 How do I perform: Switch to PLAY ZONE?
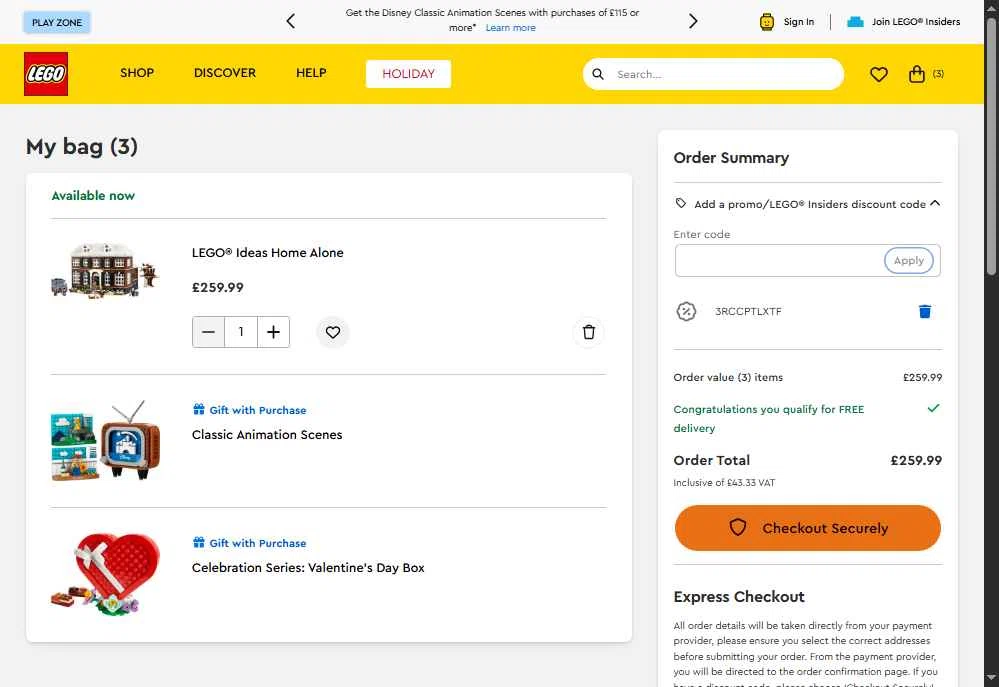tap(57, 22)
